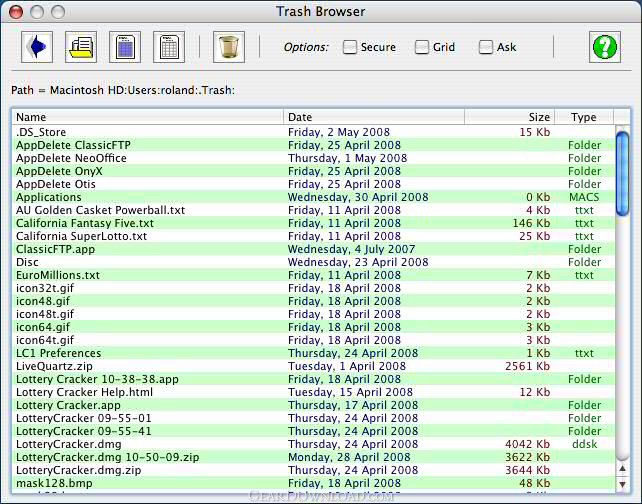Click the trash can toolbar icon

(x=228, y=47)
